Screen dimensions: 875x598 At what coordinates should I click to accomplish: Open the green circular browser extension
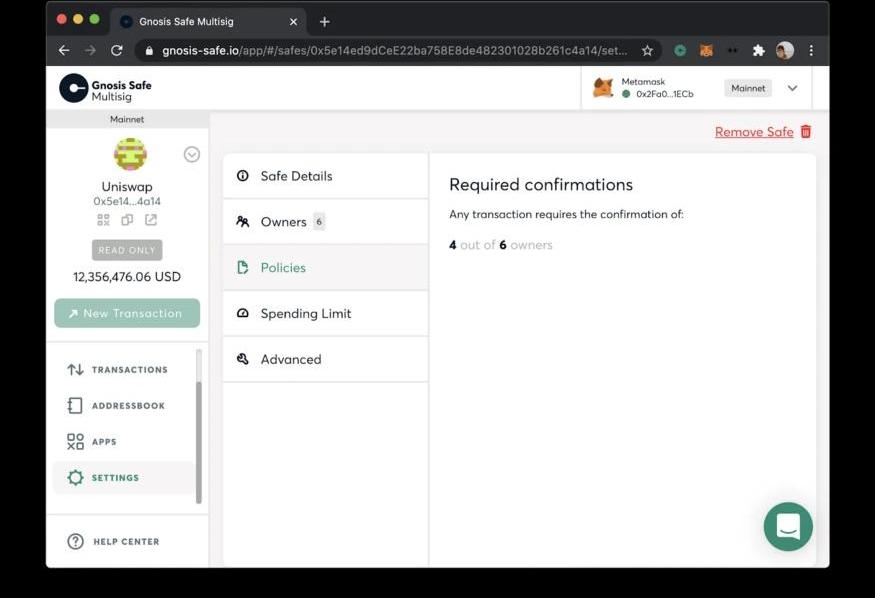[x=680, y=51]
